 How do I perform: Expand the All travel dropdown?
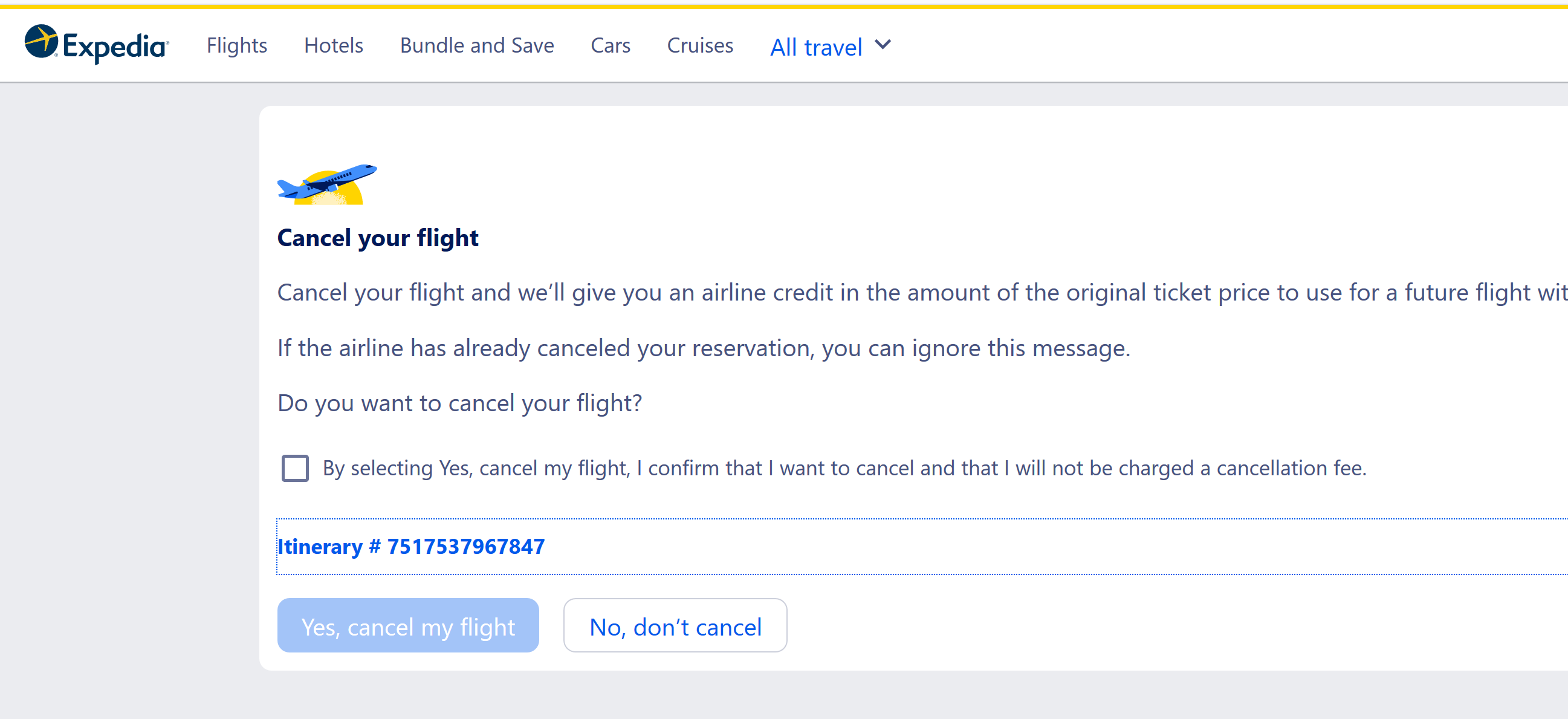click(x=815, y=47)
